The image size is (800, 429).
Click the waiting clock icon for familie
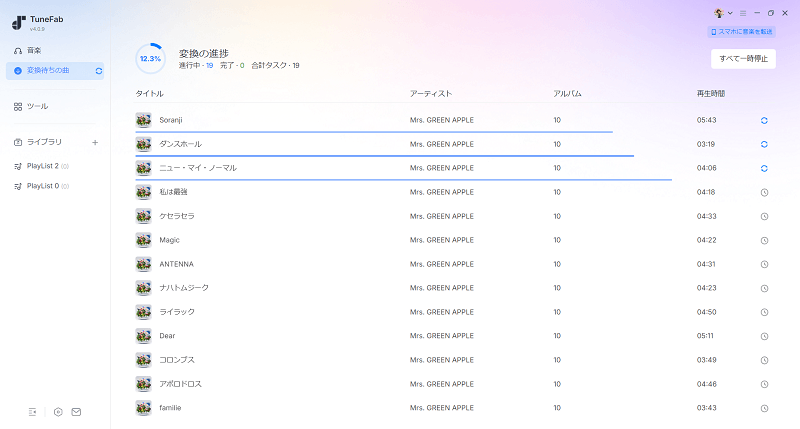(764, 408)
